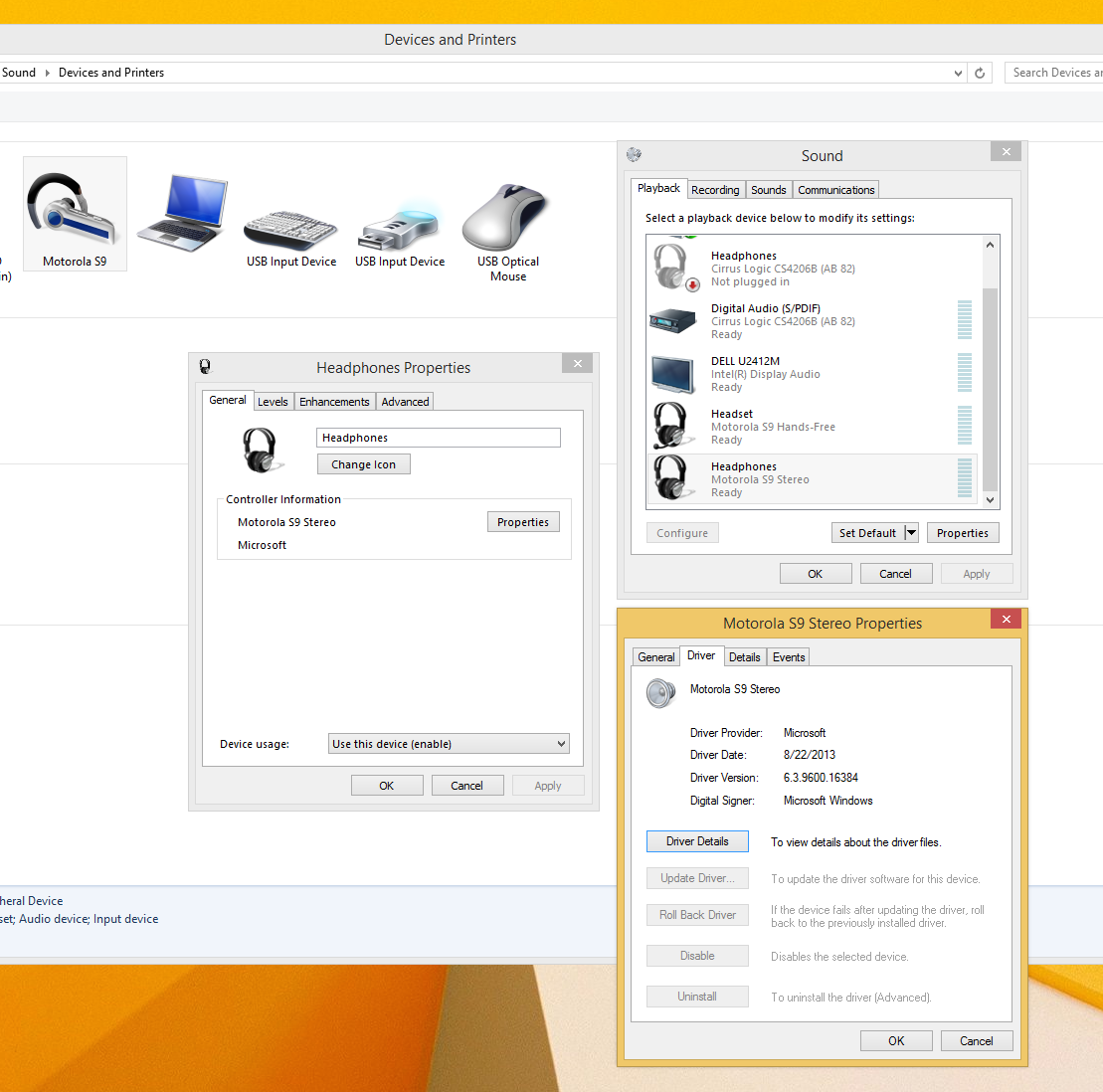Viewport: 1103px width, 1092px height.
Task: Click the USB Optical Mouse icon
Action: (x=507, y=219)
